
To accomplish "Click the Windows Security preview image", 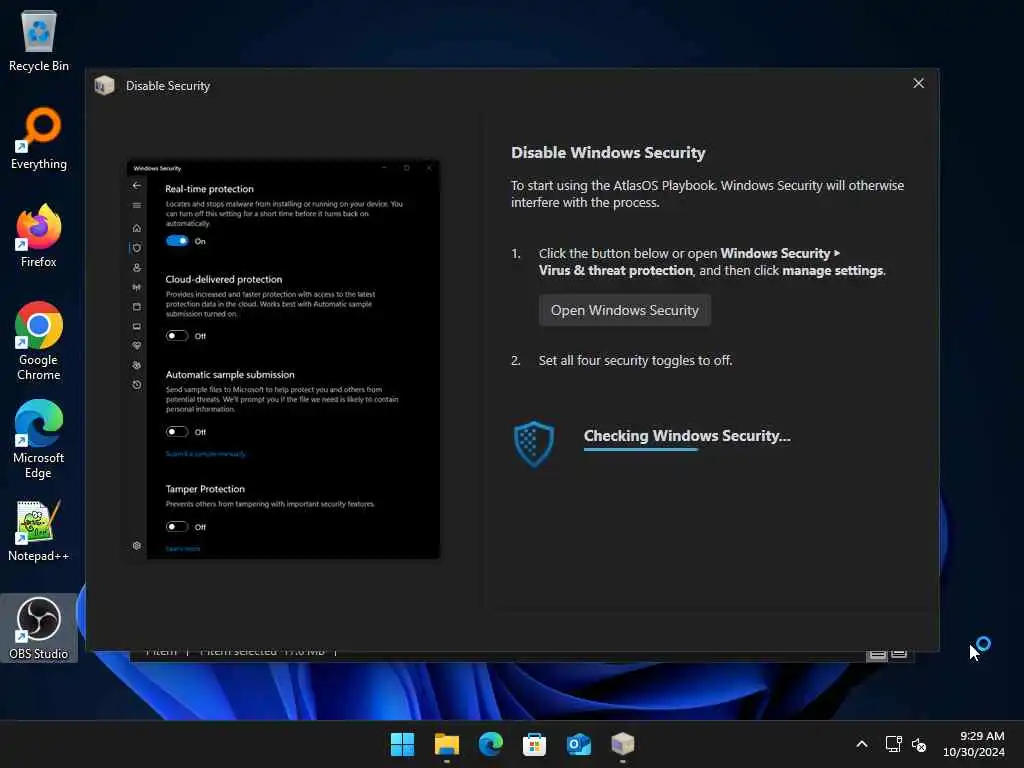I will 283,359.
